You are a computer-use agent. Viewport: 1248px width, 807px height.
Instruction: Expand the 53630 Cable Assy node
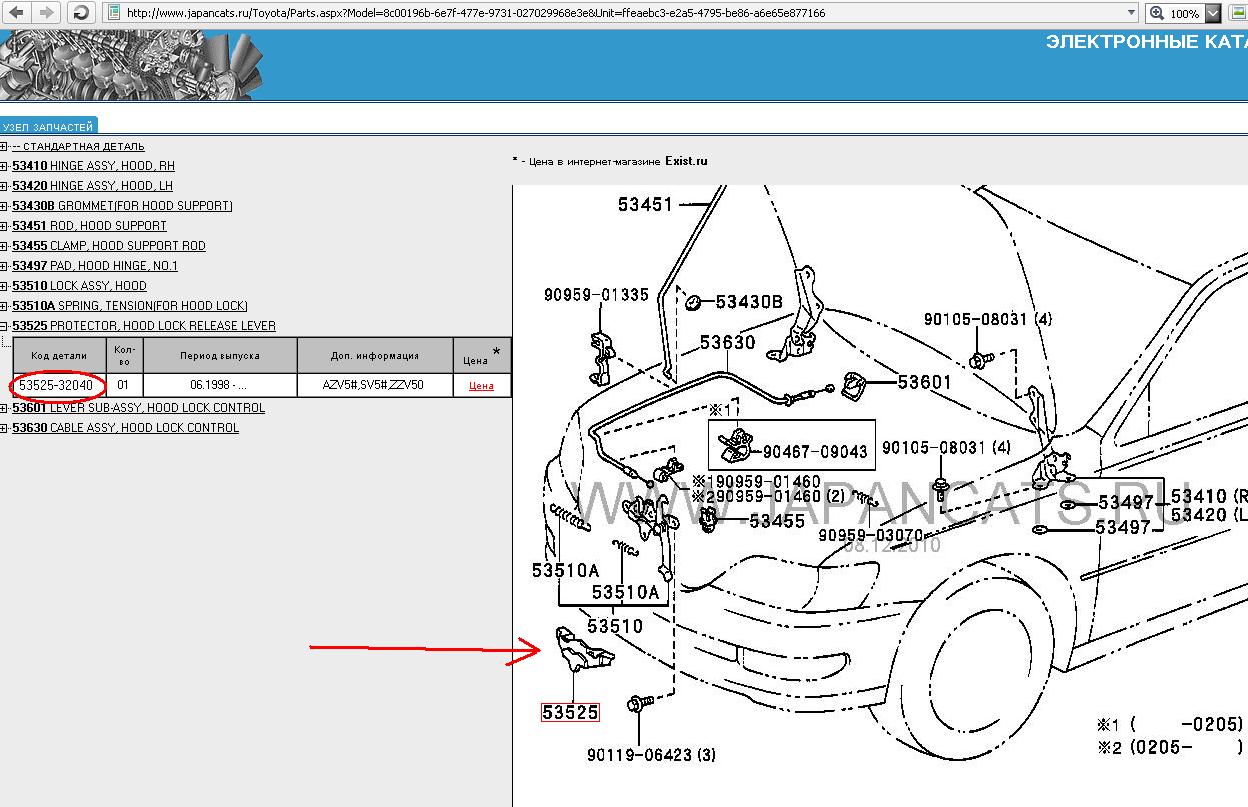pos(5,428)
